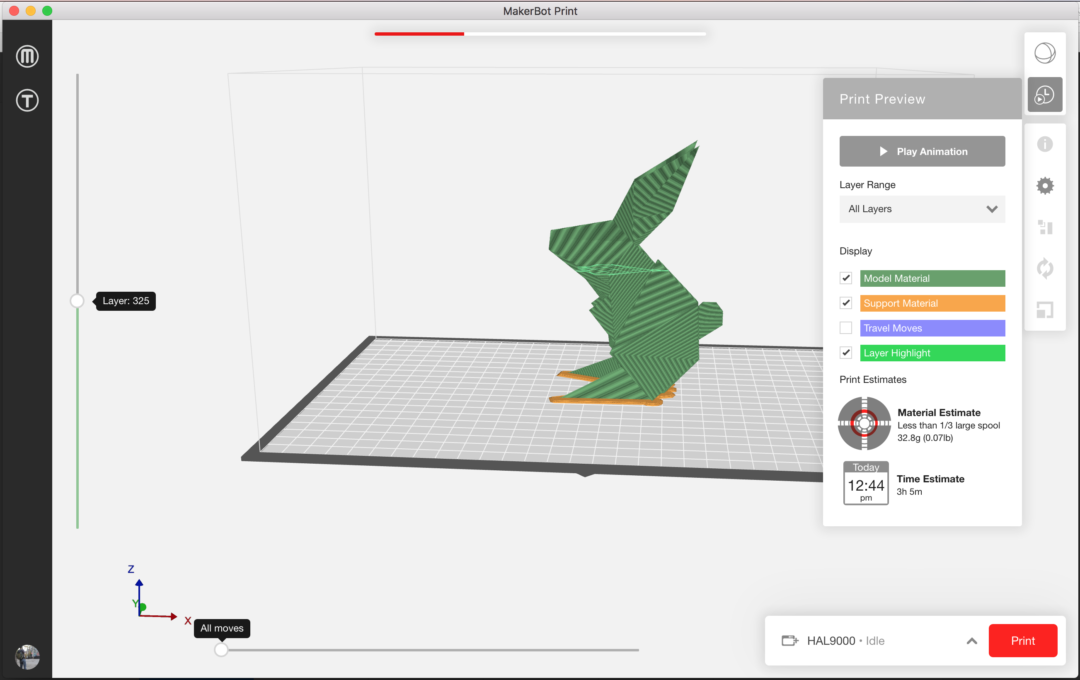Uncheck the Model Material display option
Viewport: 1080px width, 680px height.
coord(845,277)
